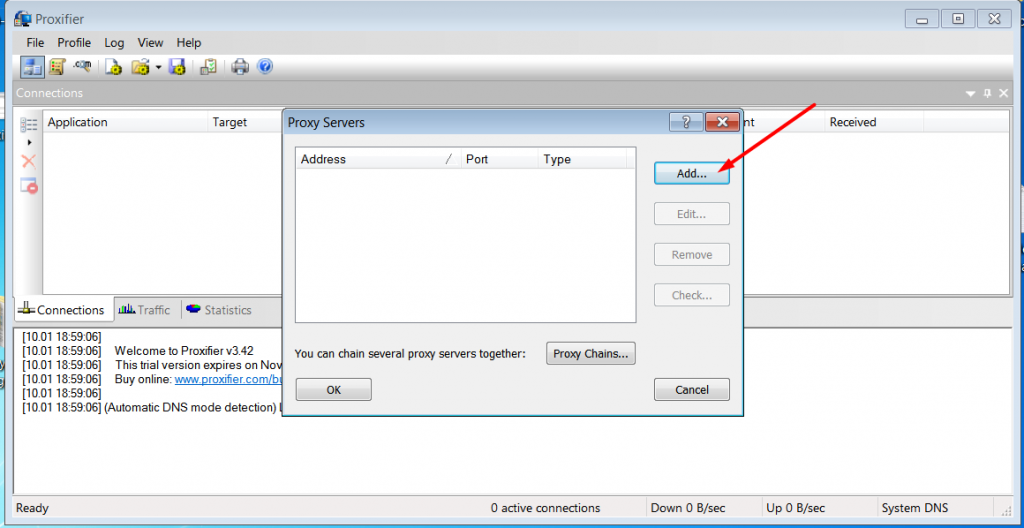Viewport: 1024px width, 528px height.
Task: Close the Connections panel
Action: pos(1003,93)
